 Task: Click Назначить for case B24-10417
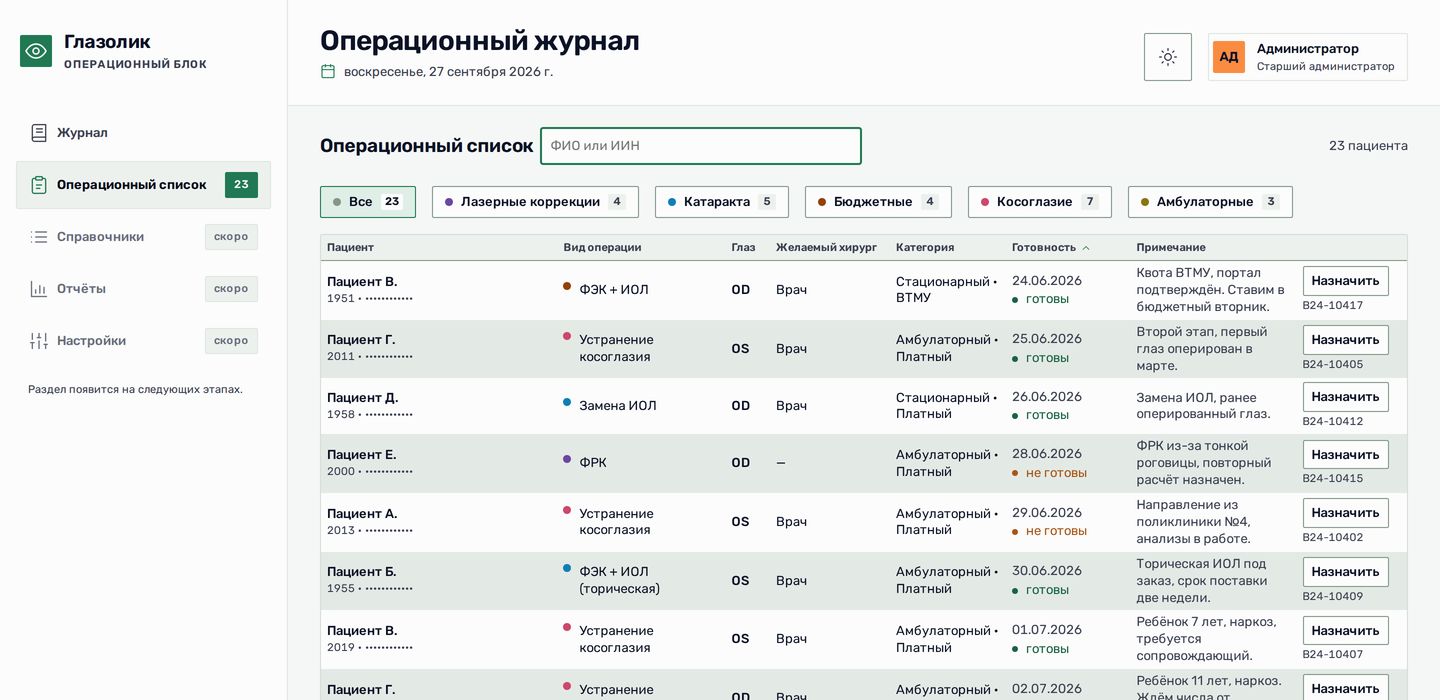1345,281
